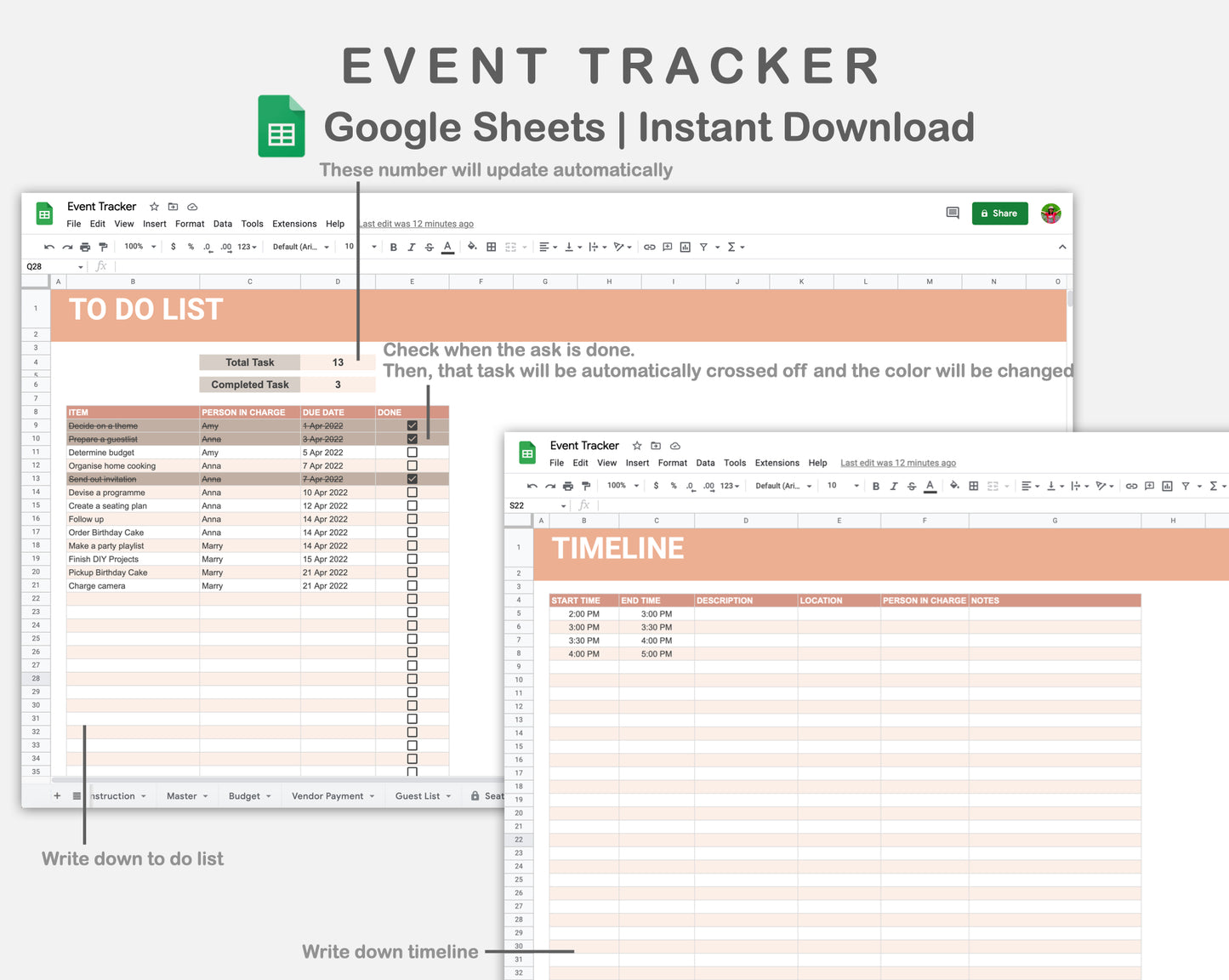Open the number format 123 dropdown
Image resolution: width=1229 pixels, height=980 pixels.
tap(245, 247)
